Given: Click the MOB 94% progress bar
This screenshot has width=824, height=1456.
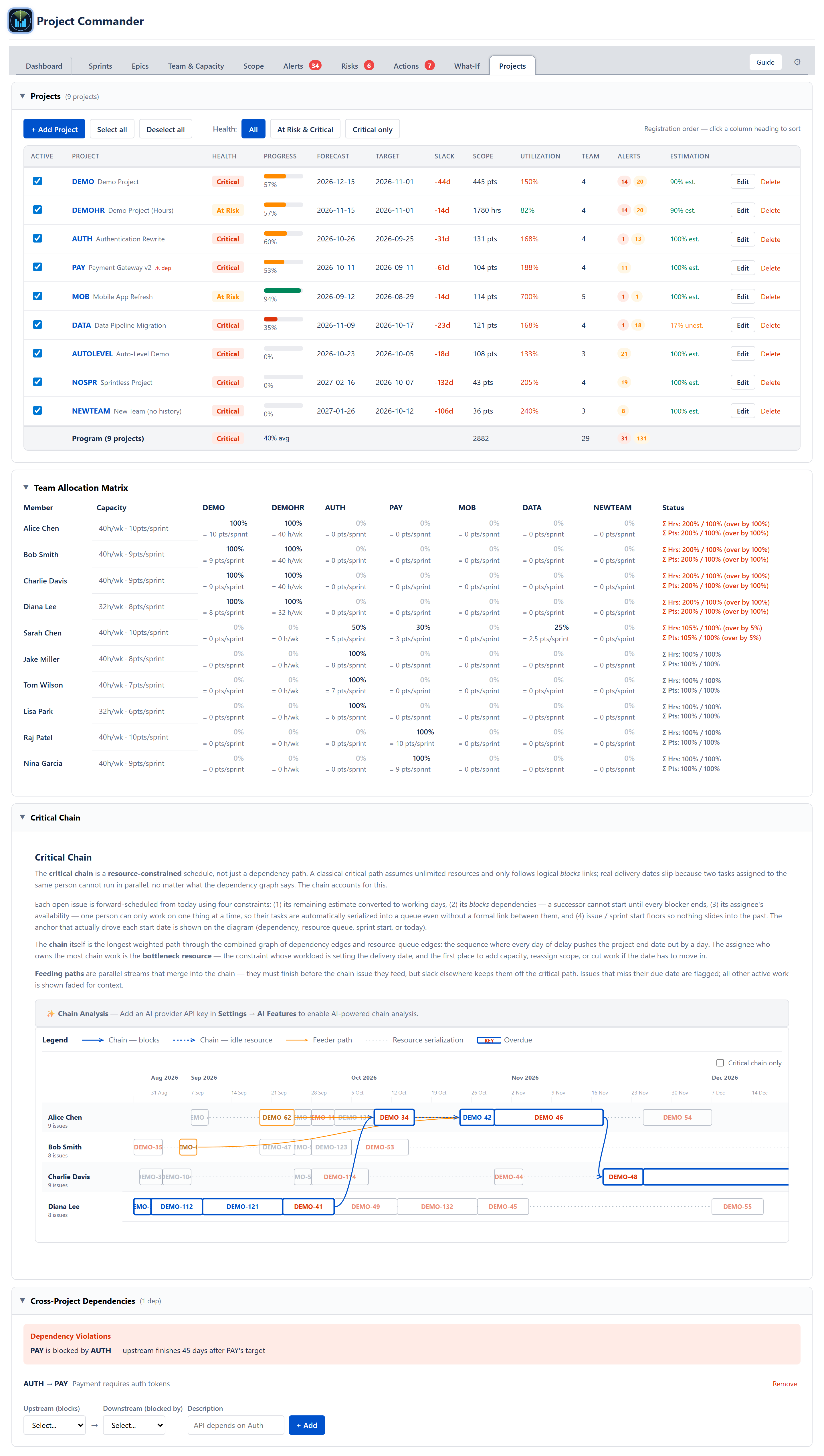Looking at the screenshot, I should click(x=283, y=291).
